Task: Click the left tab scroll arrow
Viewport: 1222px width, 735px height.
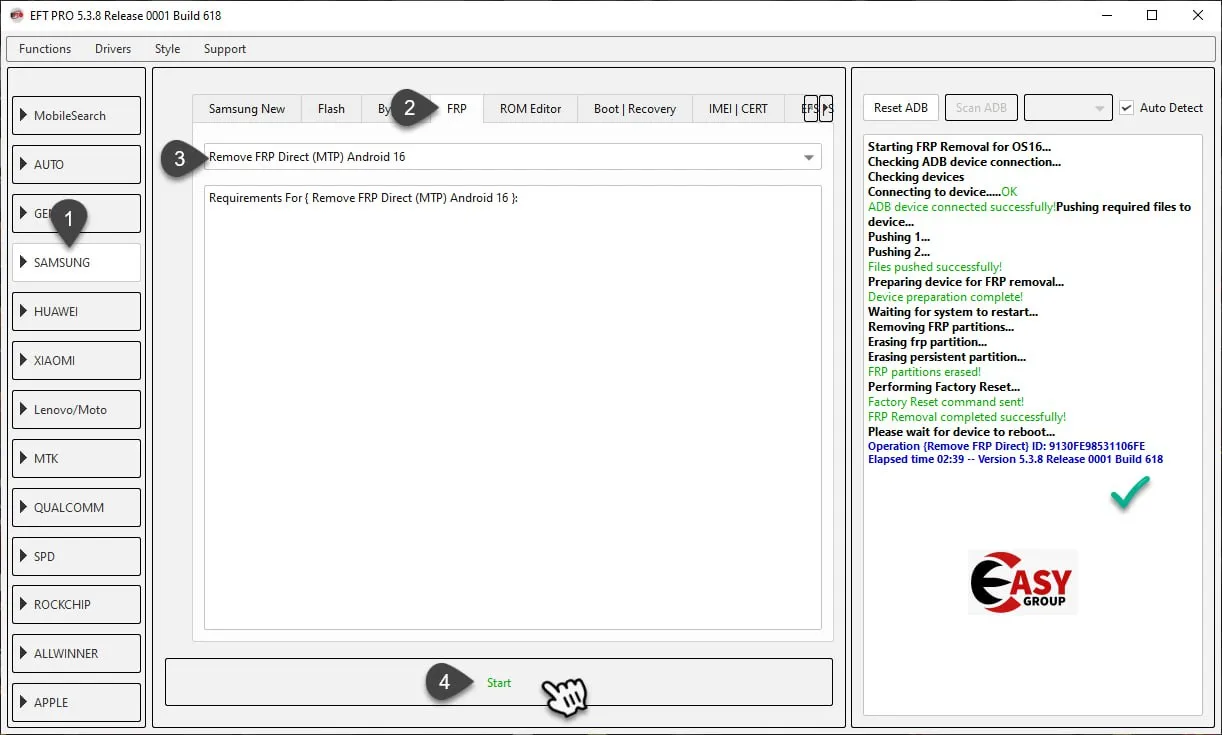Action: [x=811, y=108]
